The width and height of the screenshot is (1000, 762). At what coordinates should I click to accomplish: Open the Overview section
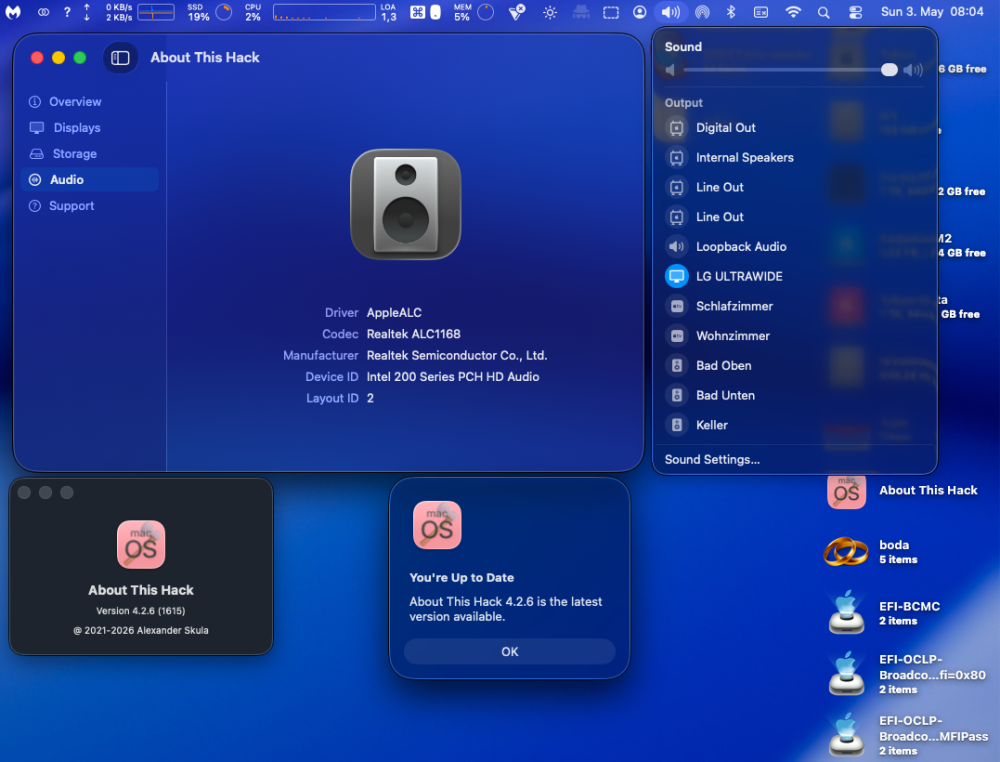(89, 102)
